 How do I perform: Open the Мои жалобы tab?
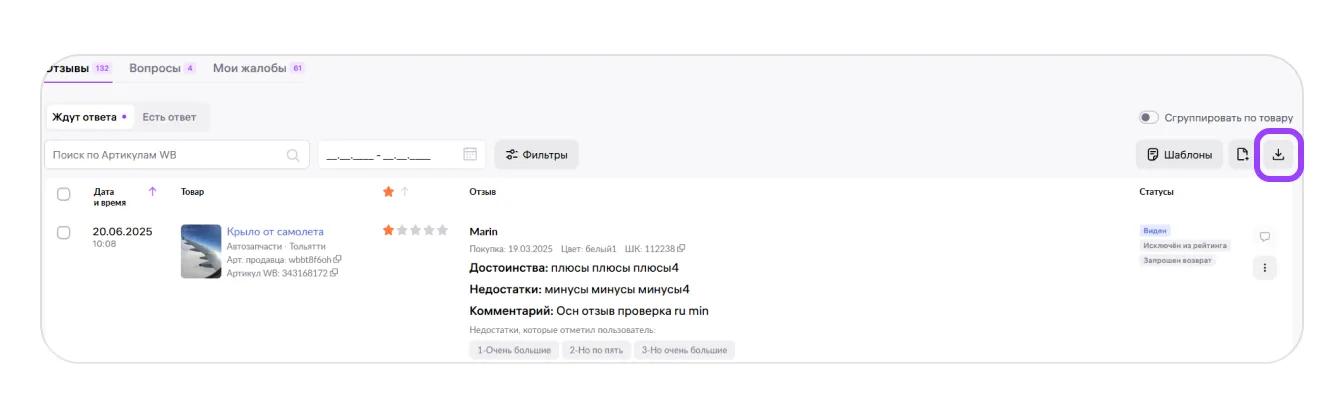[x=249, y=68]
